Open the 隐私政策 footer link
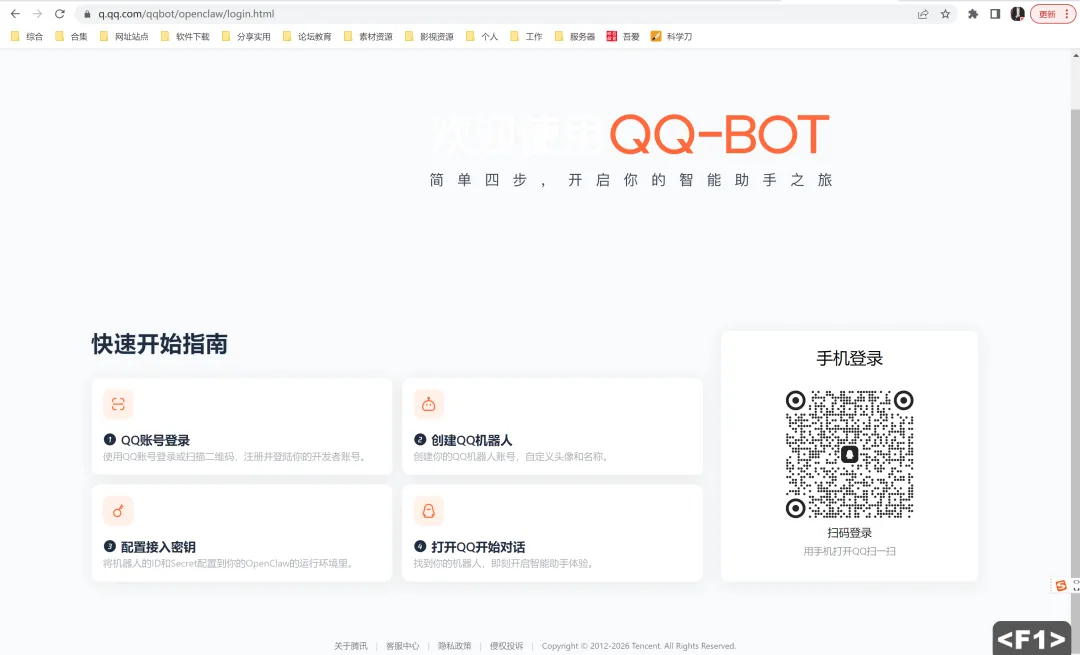This screenshot has height=655, width=1080. coord(455,646)
